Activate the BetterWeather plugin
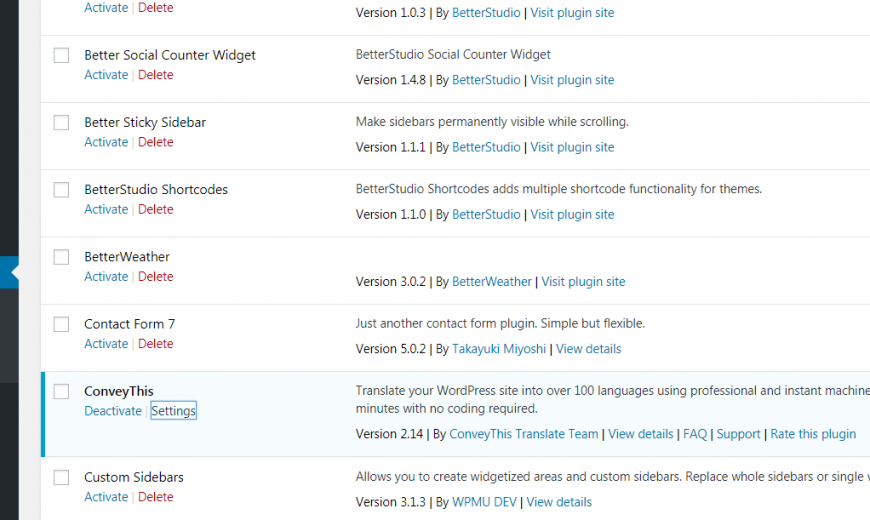This screenshot has height=520, width=870. pos(106,276)
